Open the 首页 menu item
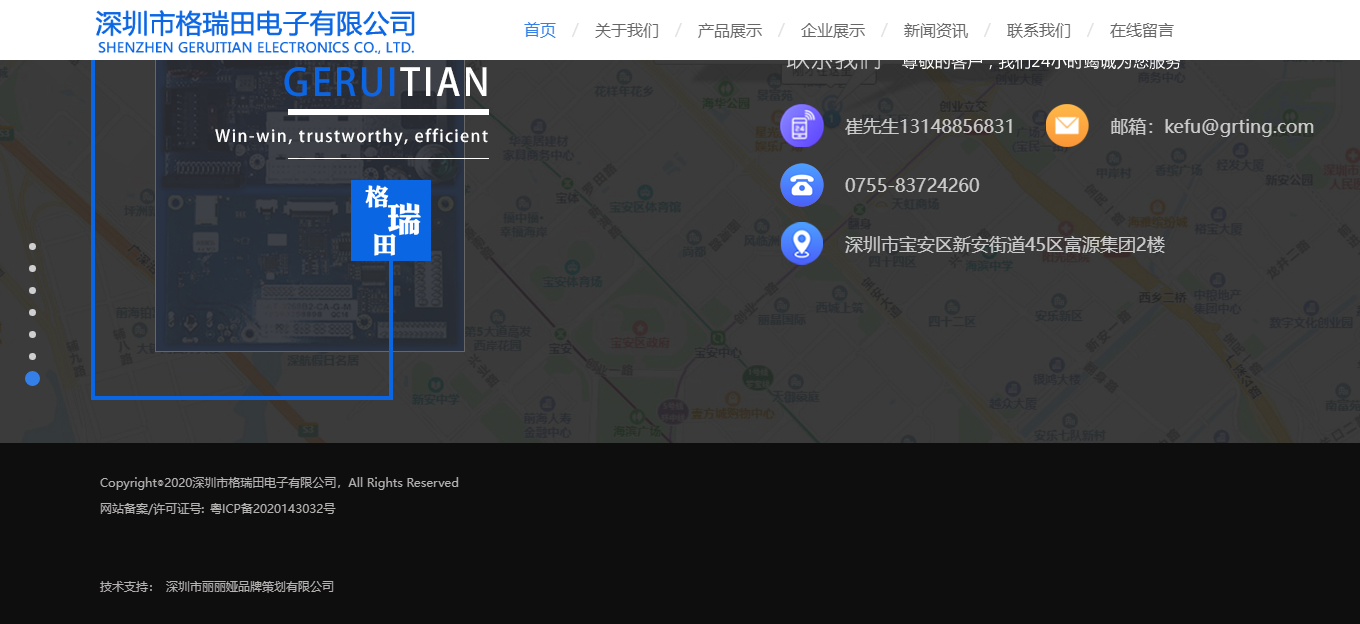The height and width of the screenshot is (624, 1360). click(540, 30)
